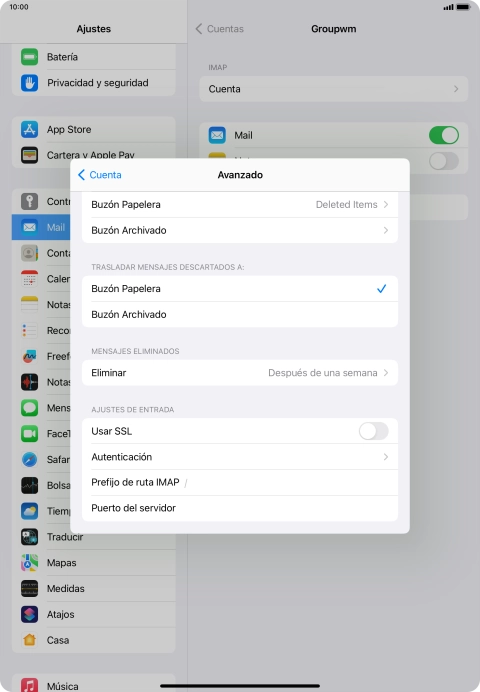
Task: Open the Mapas app icon
Action: pos(30,563)
